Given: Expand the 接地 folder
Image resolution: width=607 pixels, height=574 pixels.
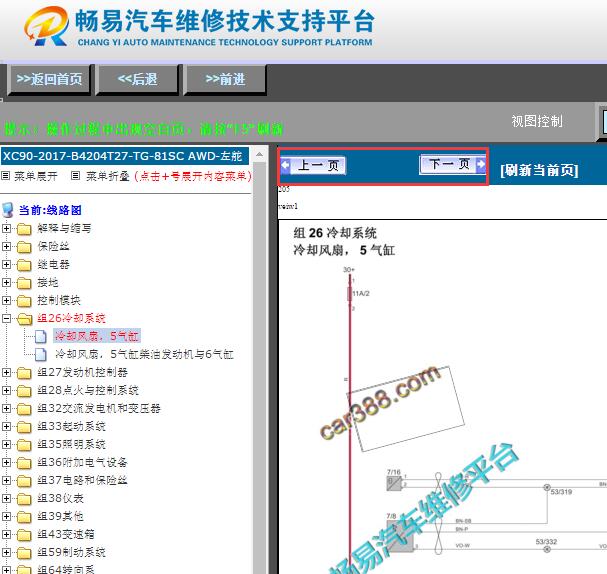Looking at the screenshot, I should tap(6, 282).
